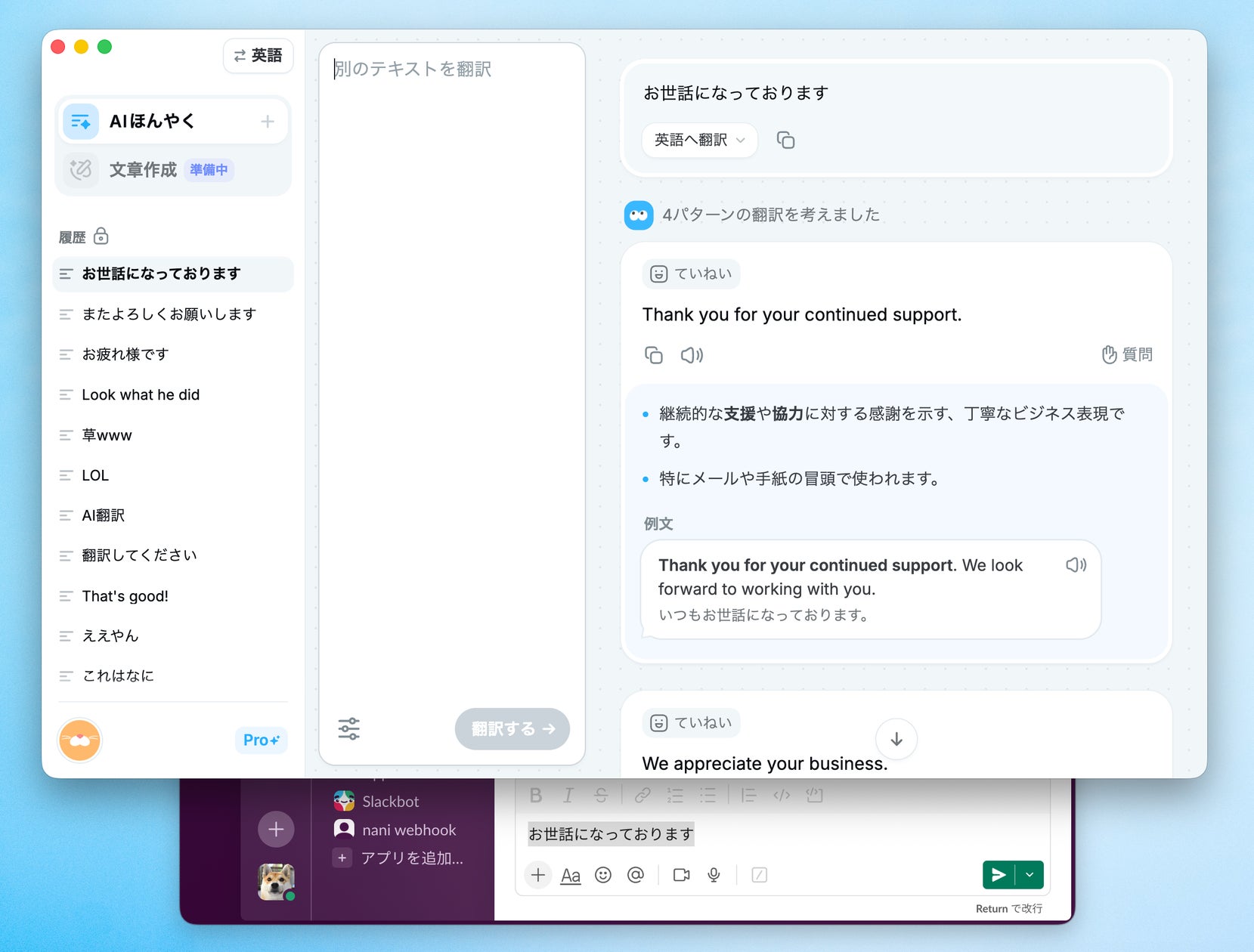
Task: Play audio for the polite translation
Action: [x=692, y=354]
